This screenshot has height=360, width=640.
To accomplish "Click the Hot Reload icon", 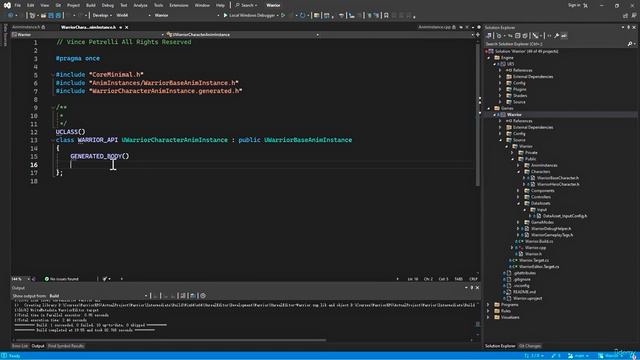I will (x=302, y=16).
